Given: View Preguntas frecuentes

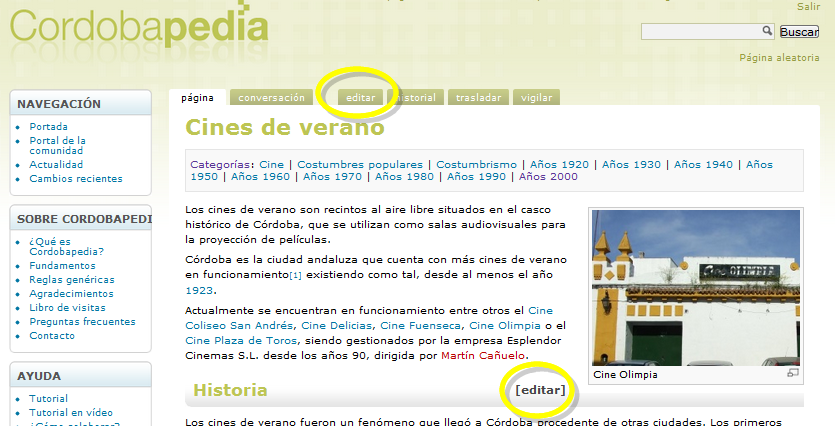Looking at the screenshot, I should [83, 322].
